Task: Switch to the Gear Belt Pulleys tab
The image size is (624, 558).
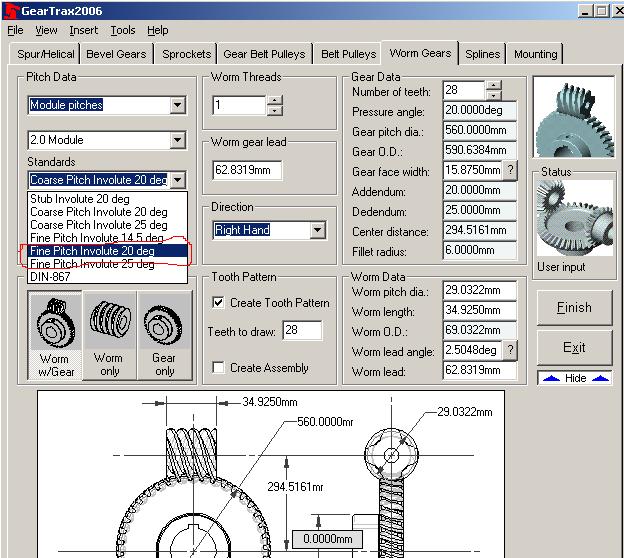Action: tap(264, 54)
